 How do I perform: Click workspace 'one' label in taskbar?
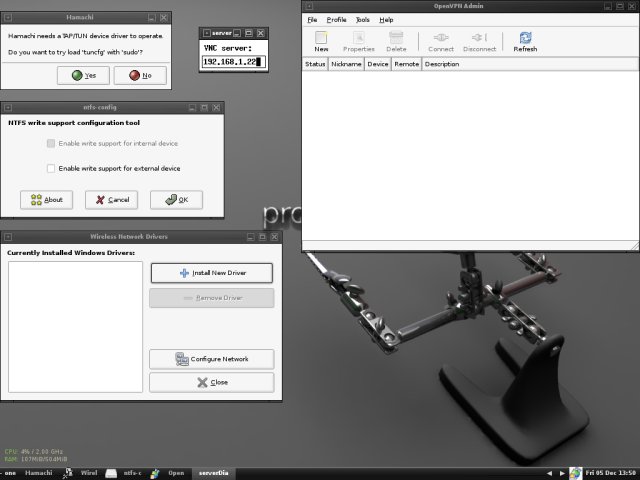click(x=10, y=473)
